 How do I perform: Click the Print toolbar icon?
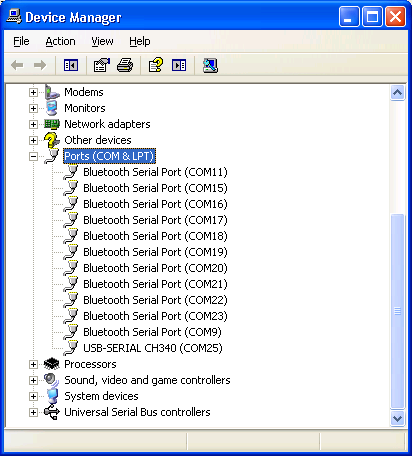point(125,65)
